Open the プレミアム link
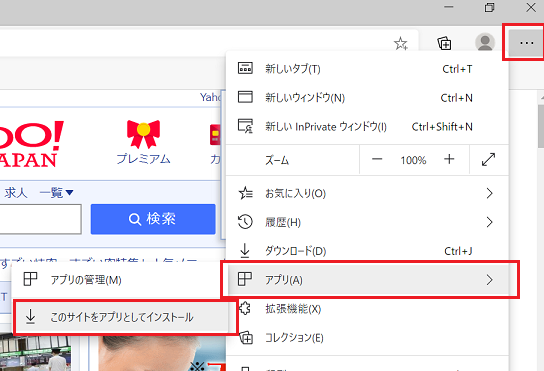This screenshot has width=544, height=371. pyautogui.click(x=143, y=159)
